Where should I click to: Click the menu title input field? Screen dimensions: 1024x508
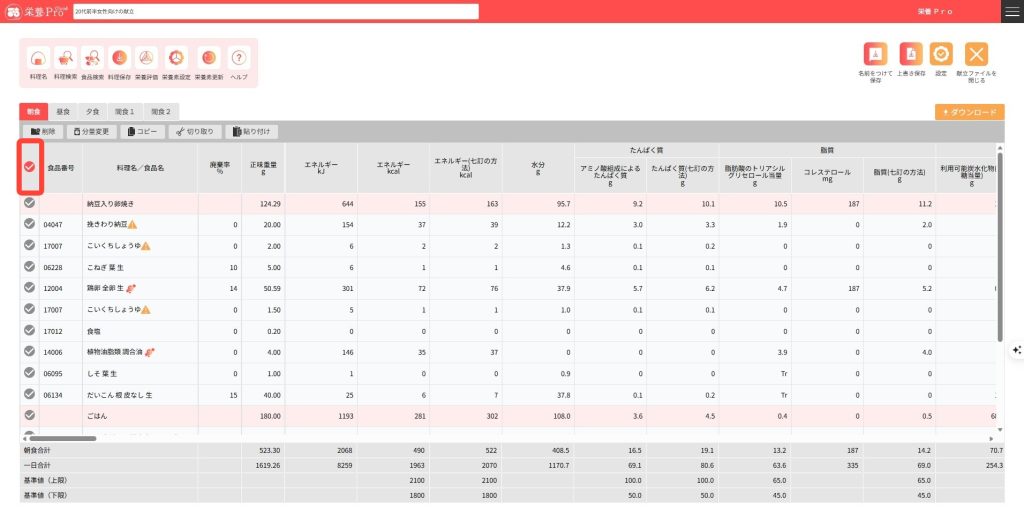[x=276, y=12]
